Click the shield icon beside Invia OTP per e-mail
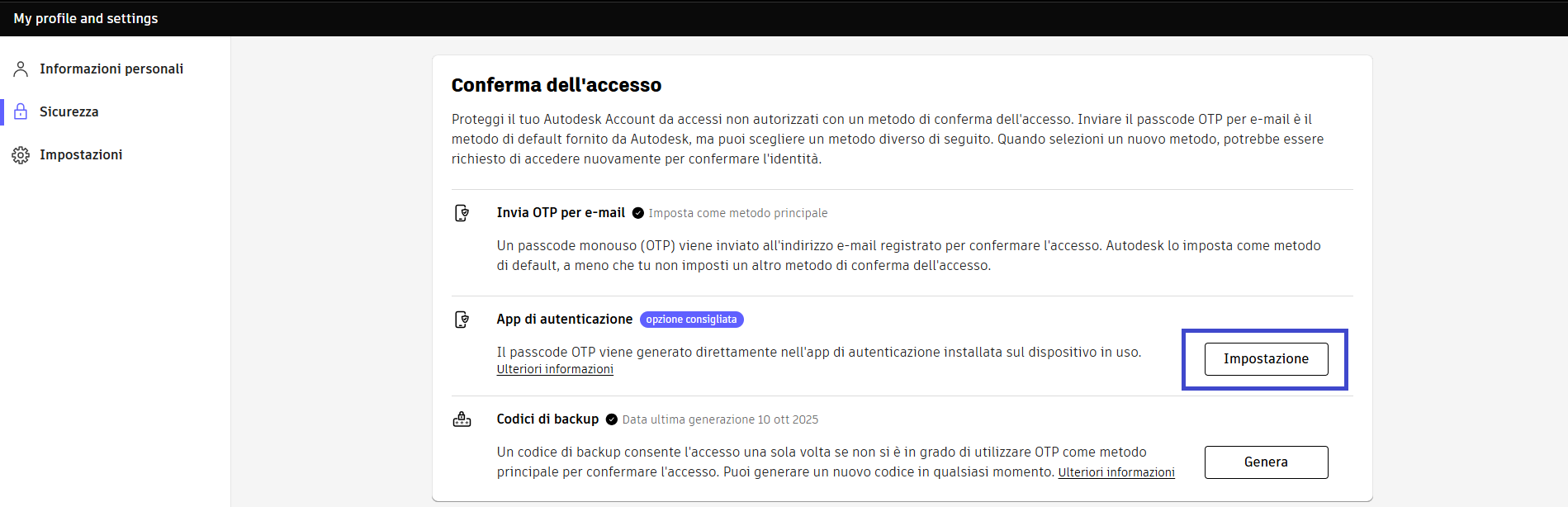 tap(462, 213)
